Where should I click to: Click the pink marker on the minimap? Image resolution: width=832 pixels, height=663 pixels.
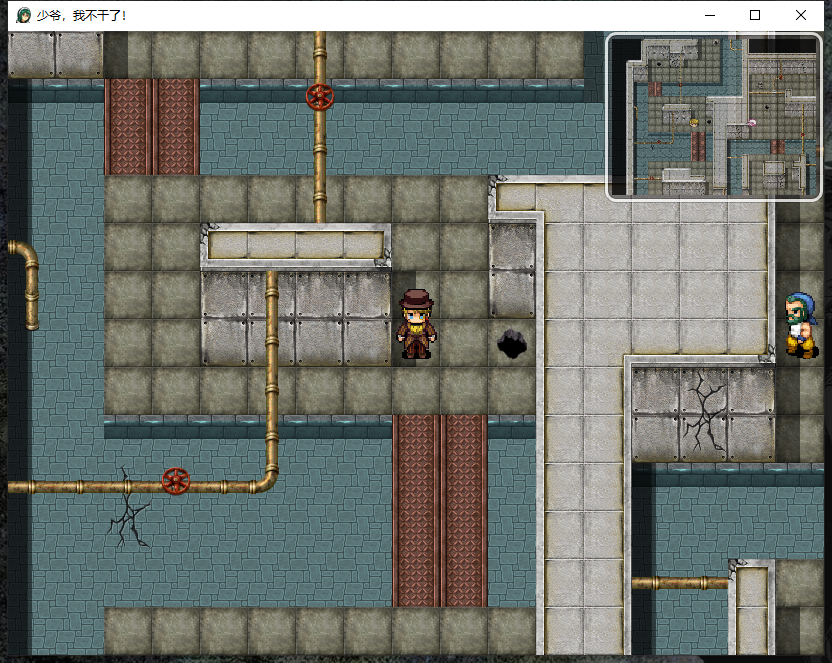pos(752,123)
